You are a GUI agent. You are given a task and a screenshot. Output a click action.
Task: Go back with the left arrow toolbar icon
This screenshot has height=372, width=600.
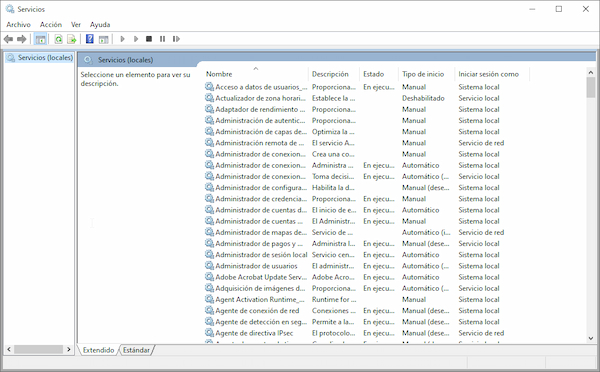coord(8,39)
